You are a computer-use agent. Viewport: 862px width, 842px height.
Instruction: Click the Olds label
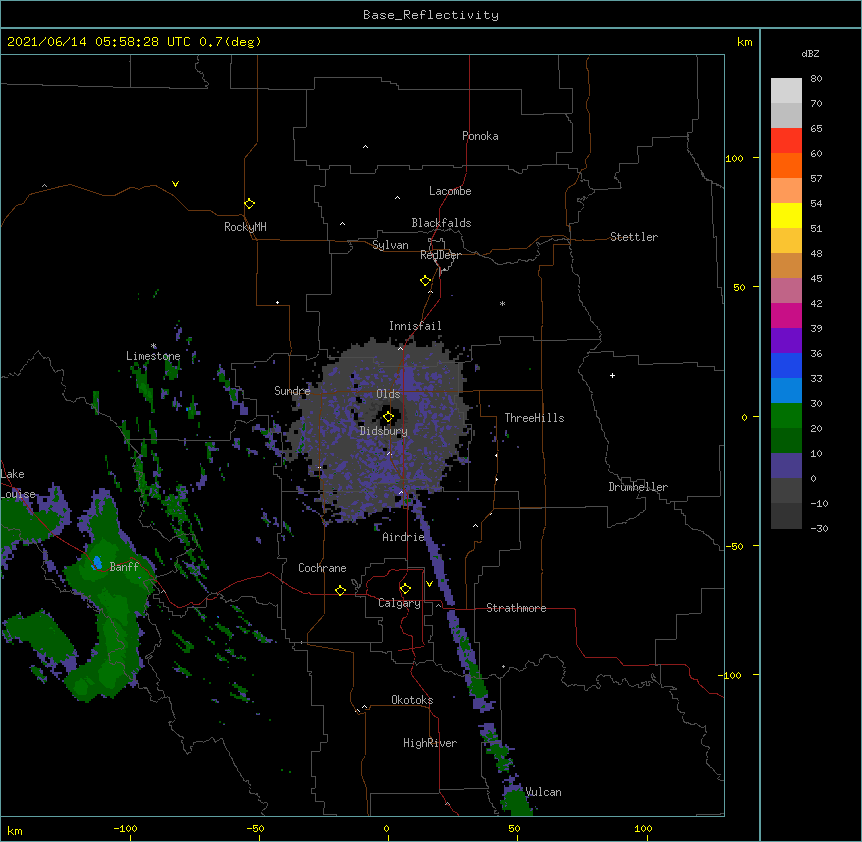[x=388, y=394]
